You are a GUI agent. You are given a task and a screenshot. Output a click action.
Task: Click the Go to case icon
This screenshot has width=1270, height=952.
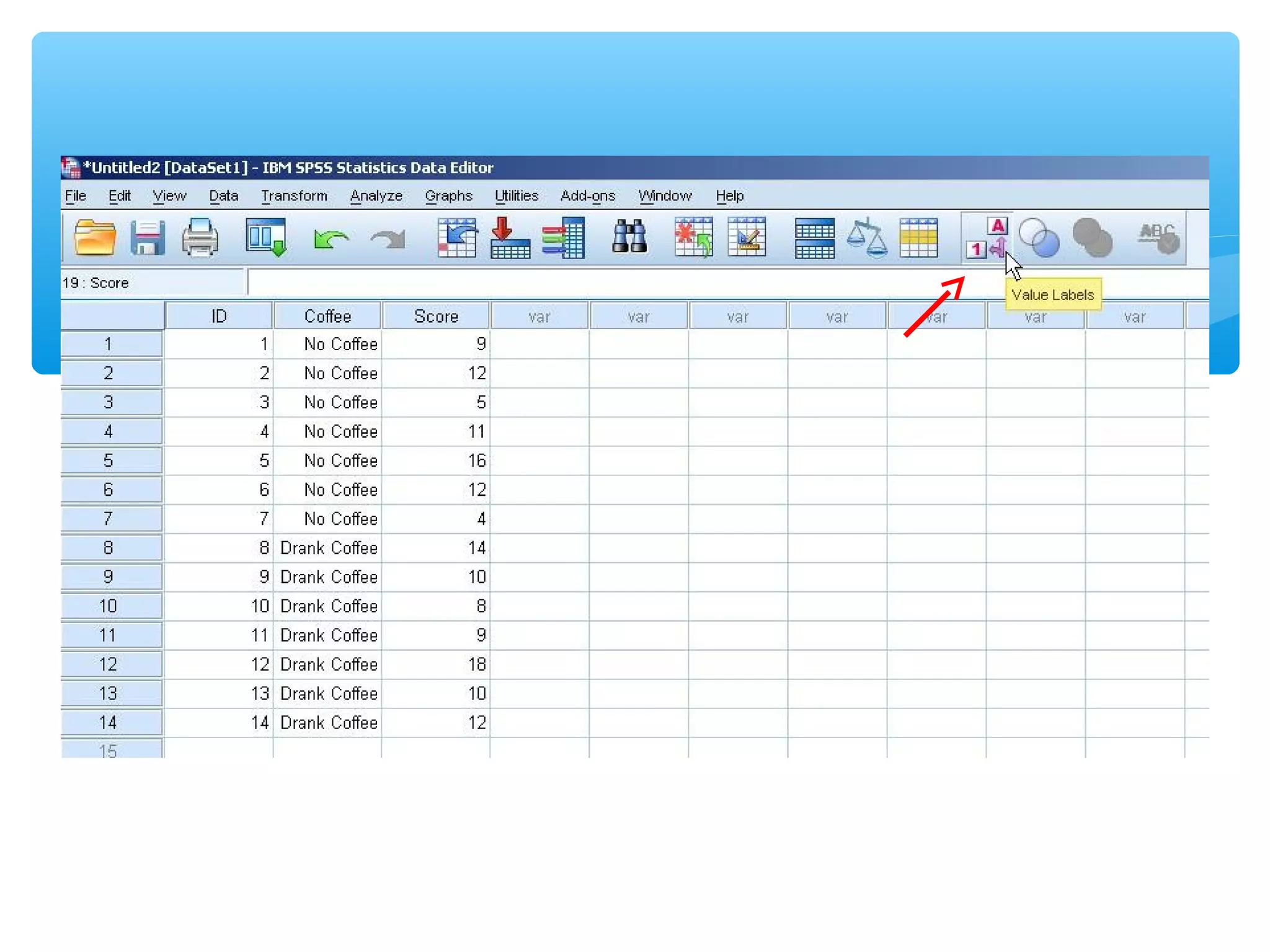pos(457,238)
